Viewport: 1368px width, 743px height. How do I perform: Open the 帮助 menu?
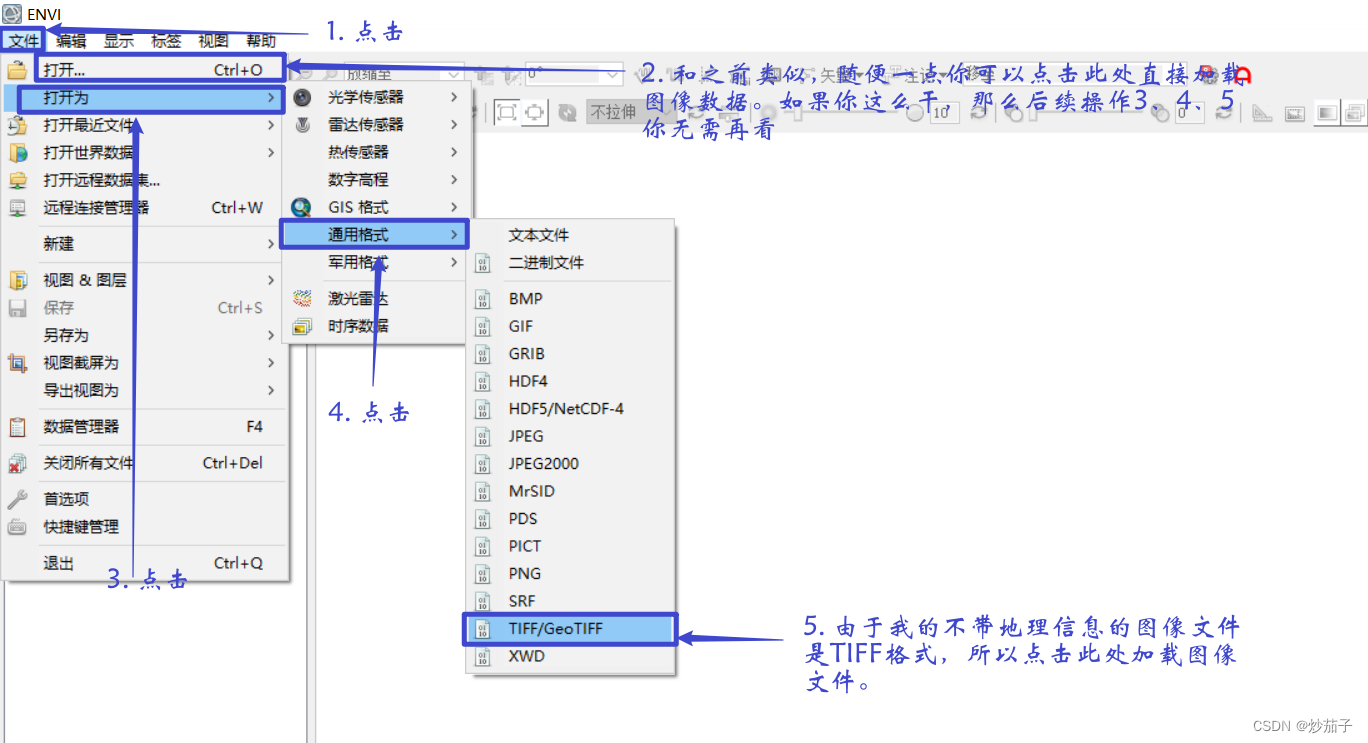point(261,41)
